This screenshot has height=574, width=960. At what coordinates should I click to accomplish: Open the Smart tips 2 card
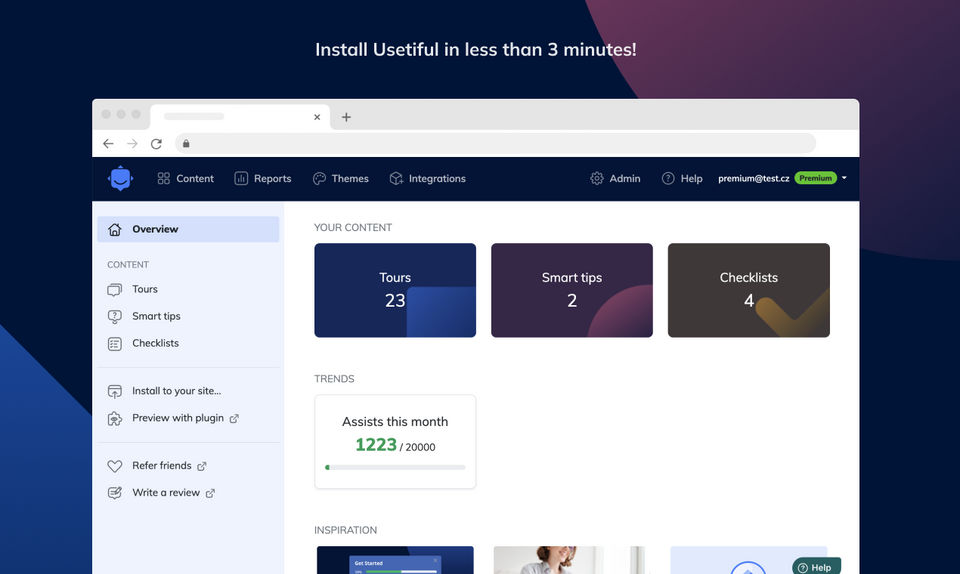pos(572,290)
